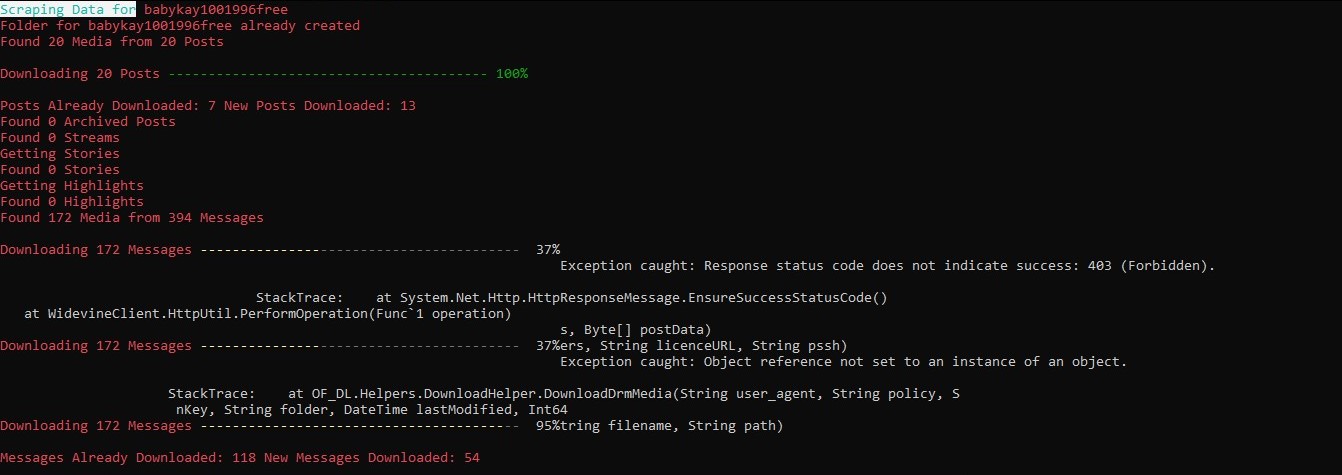This screenshot has height=475, width=1342.
Task: Click the "Downloading 20 Posts" progress bar dashes
Action: click(x=328, y=73)
